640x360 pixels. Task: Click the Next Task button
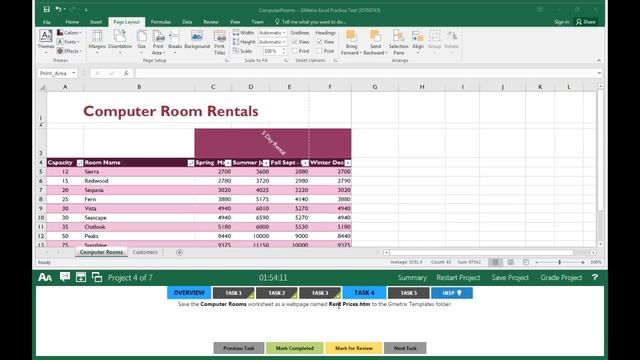pyautogui.click(x=405, y=348)
